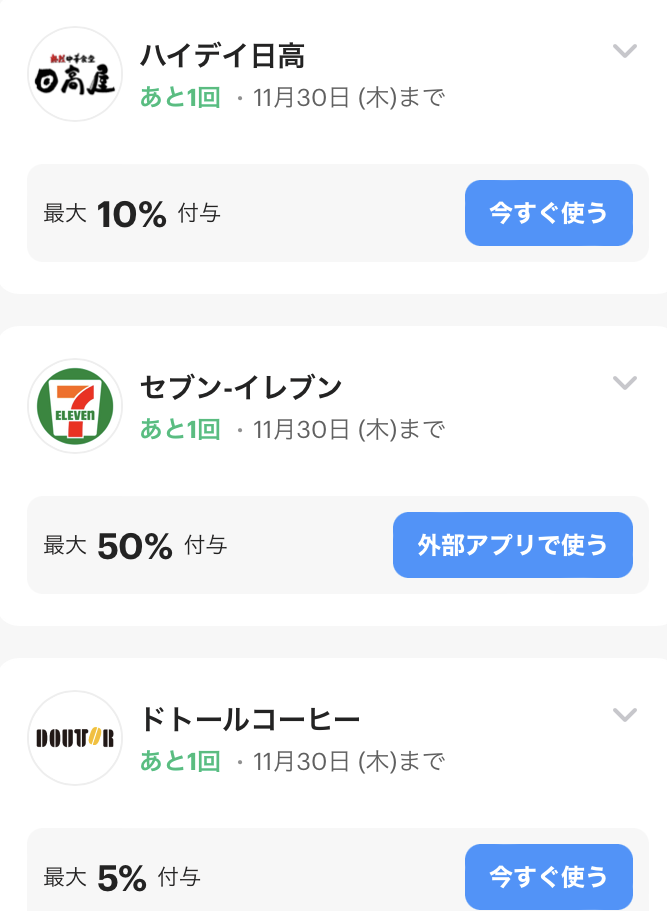This screenshot has width=667, height=911.
Task: Select the 最大50% 付与 reward row
Action: [338, 545]
